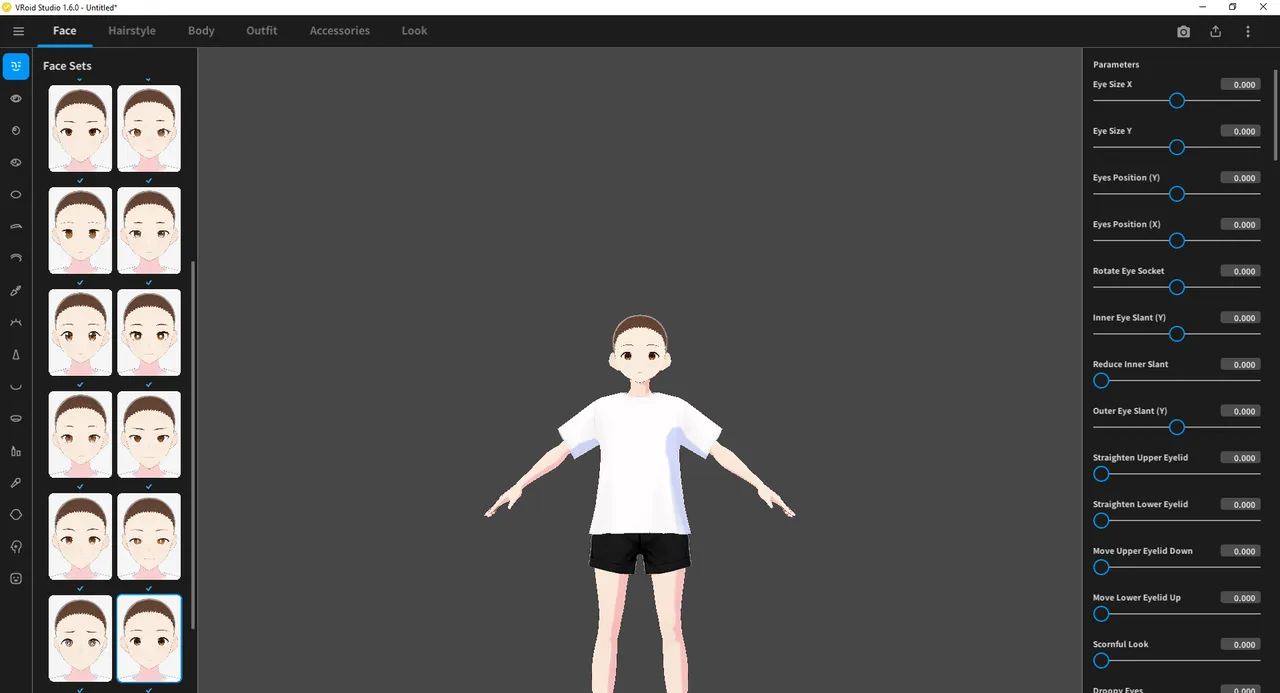The width and height of the screenshot is (1280, 693).
Task: Click the Inner Eye Slant (Y) slider handle
Action: 1177,334
